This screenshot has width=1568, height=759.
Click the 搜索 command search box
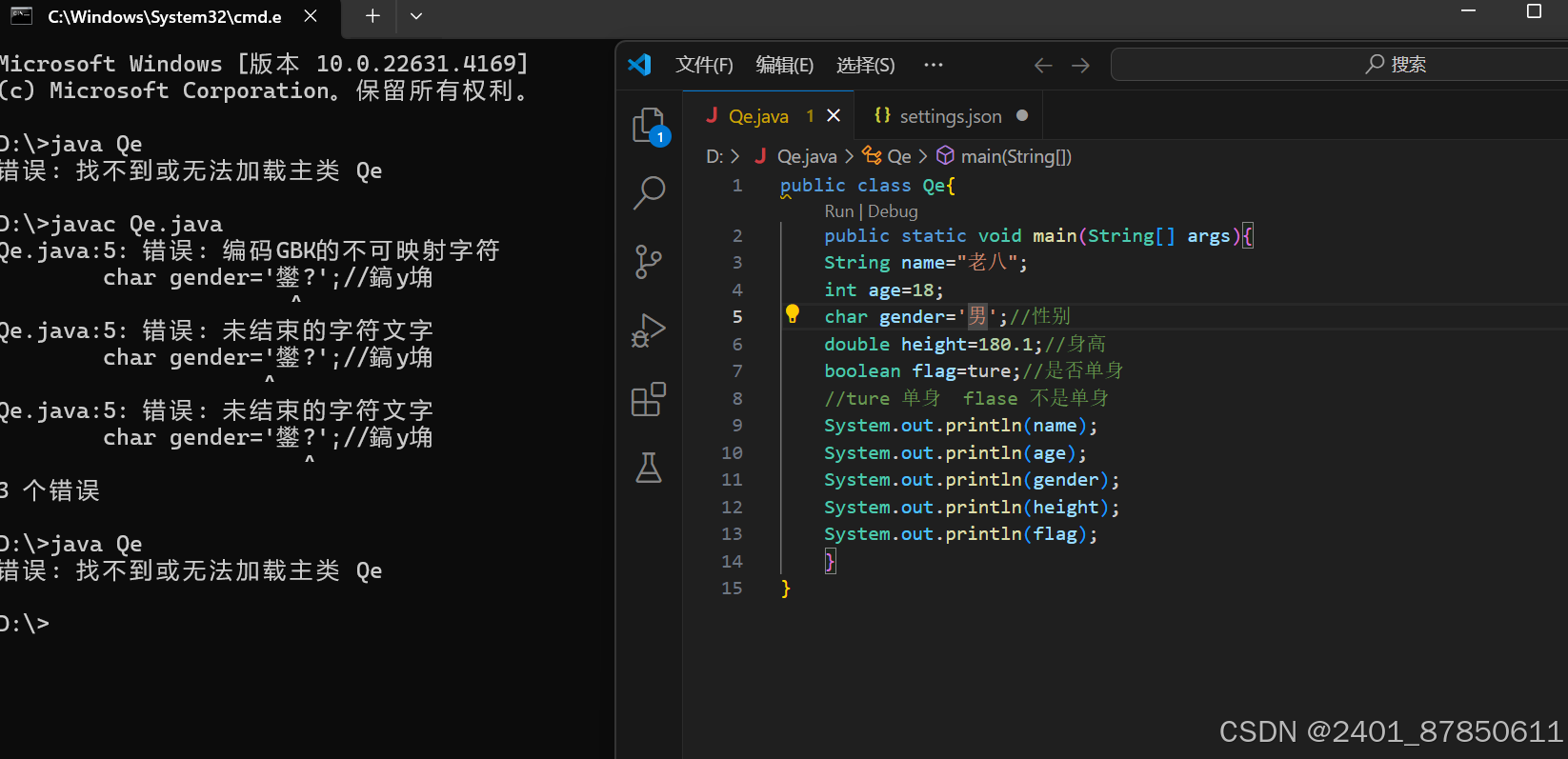(x=1338, y=65)
